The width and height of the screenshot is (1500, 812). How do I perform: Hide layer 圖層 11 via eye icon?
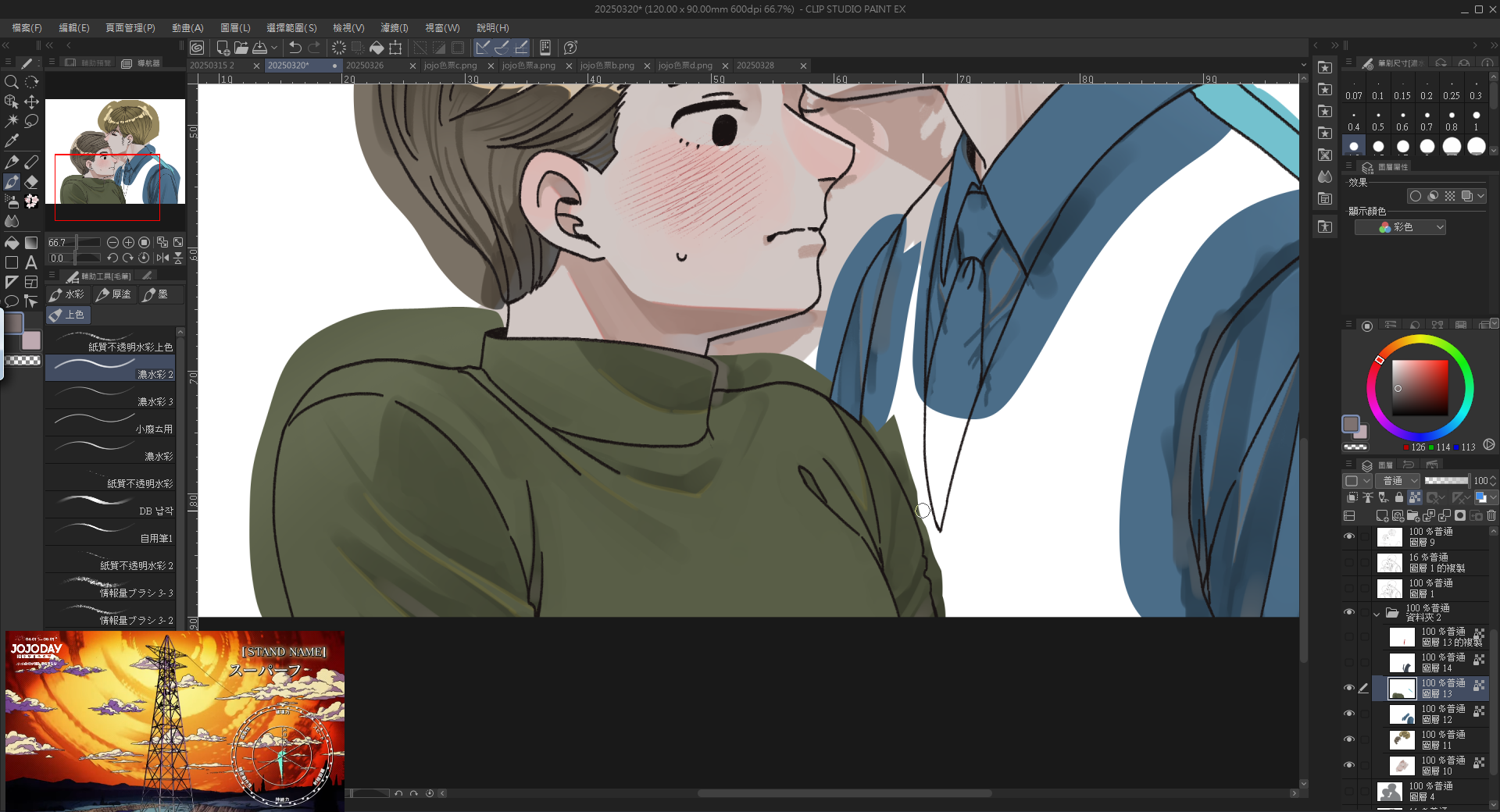tap(1349, 739)
